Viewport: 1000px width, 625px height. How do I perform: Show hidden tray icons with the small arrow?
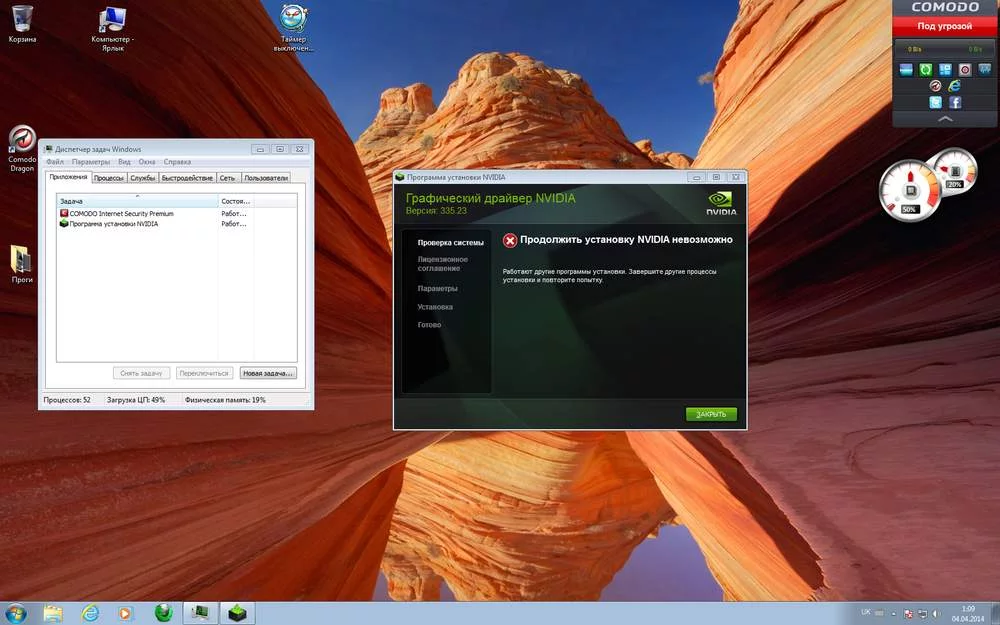click(x=893, y=614)
